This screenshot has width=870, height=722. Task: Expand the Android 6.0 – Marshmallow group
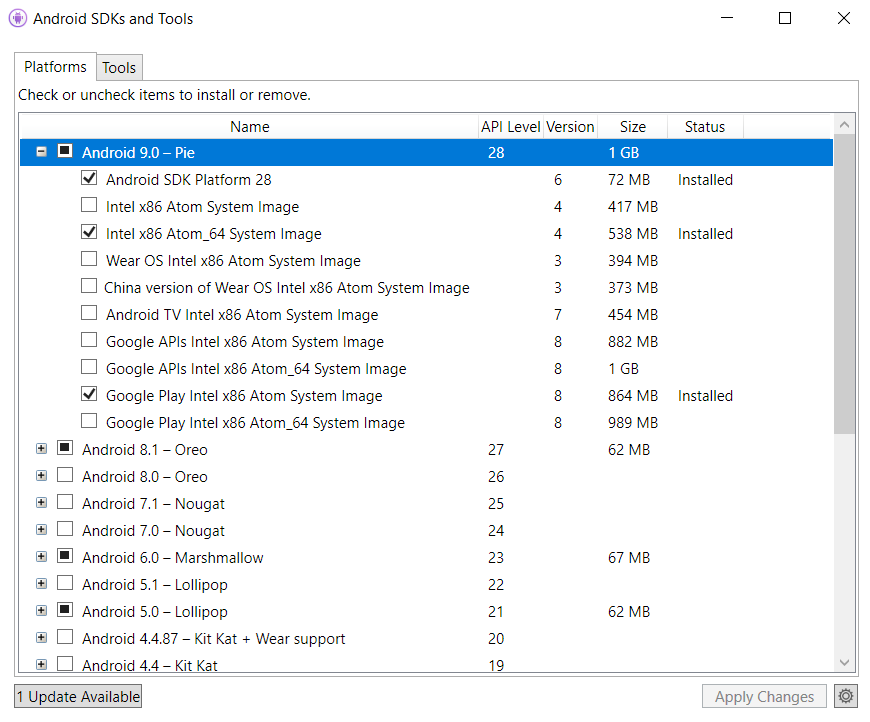pyautogui.click(x=41, y=557)
